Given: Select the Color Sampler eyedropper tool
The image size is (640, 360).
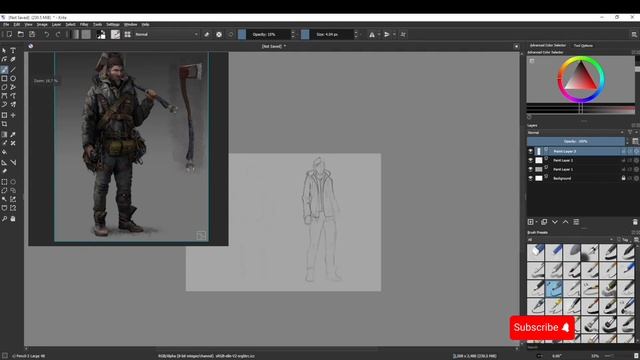Looking at the screenshot, I should tap(13, 135).
